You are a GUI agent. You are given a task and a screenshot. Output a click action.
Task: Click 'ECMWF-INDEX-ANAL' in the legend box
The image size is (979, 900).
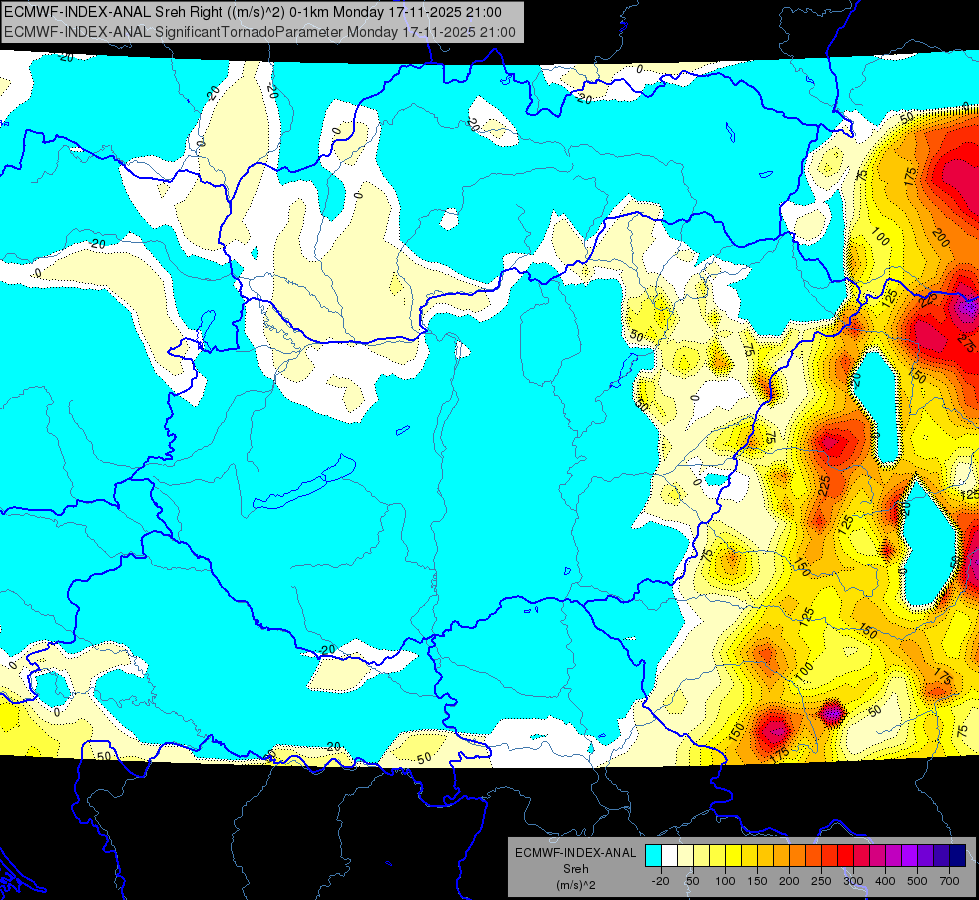point(575,853)
